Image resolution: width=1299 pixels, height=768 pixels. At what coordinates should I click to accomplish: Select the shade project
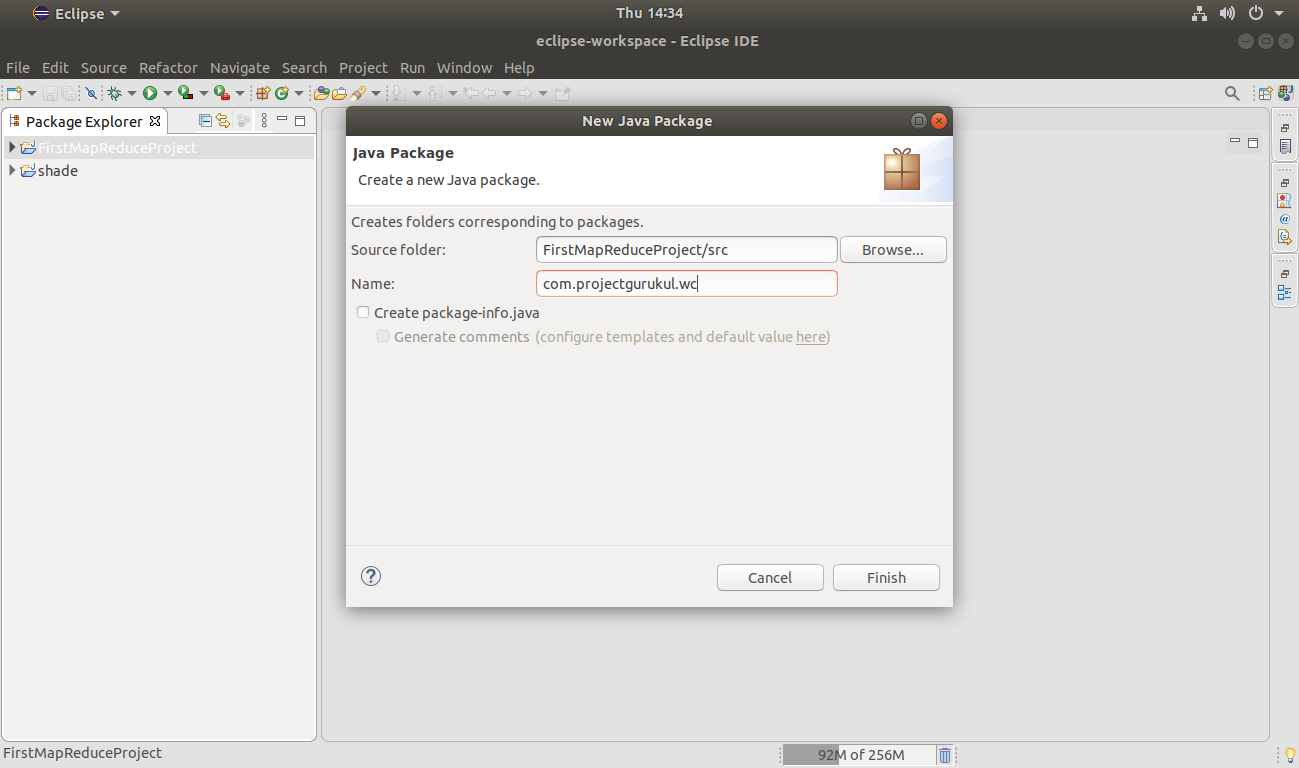[58, 171]
